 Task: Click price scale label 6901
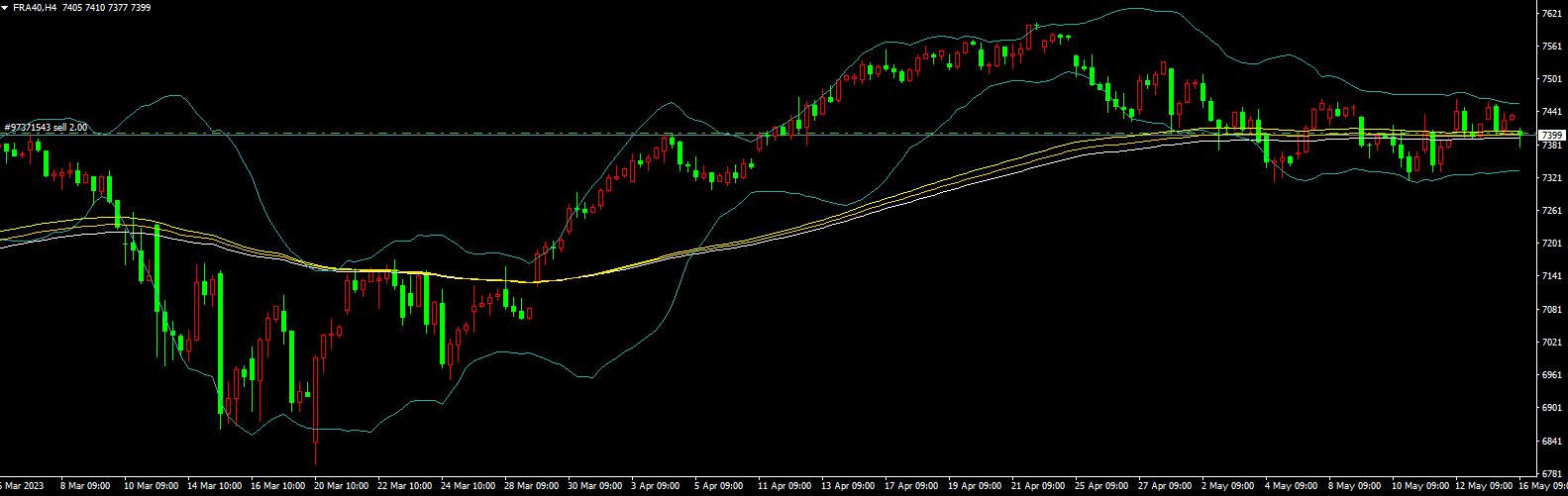point(1552,408)
